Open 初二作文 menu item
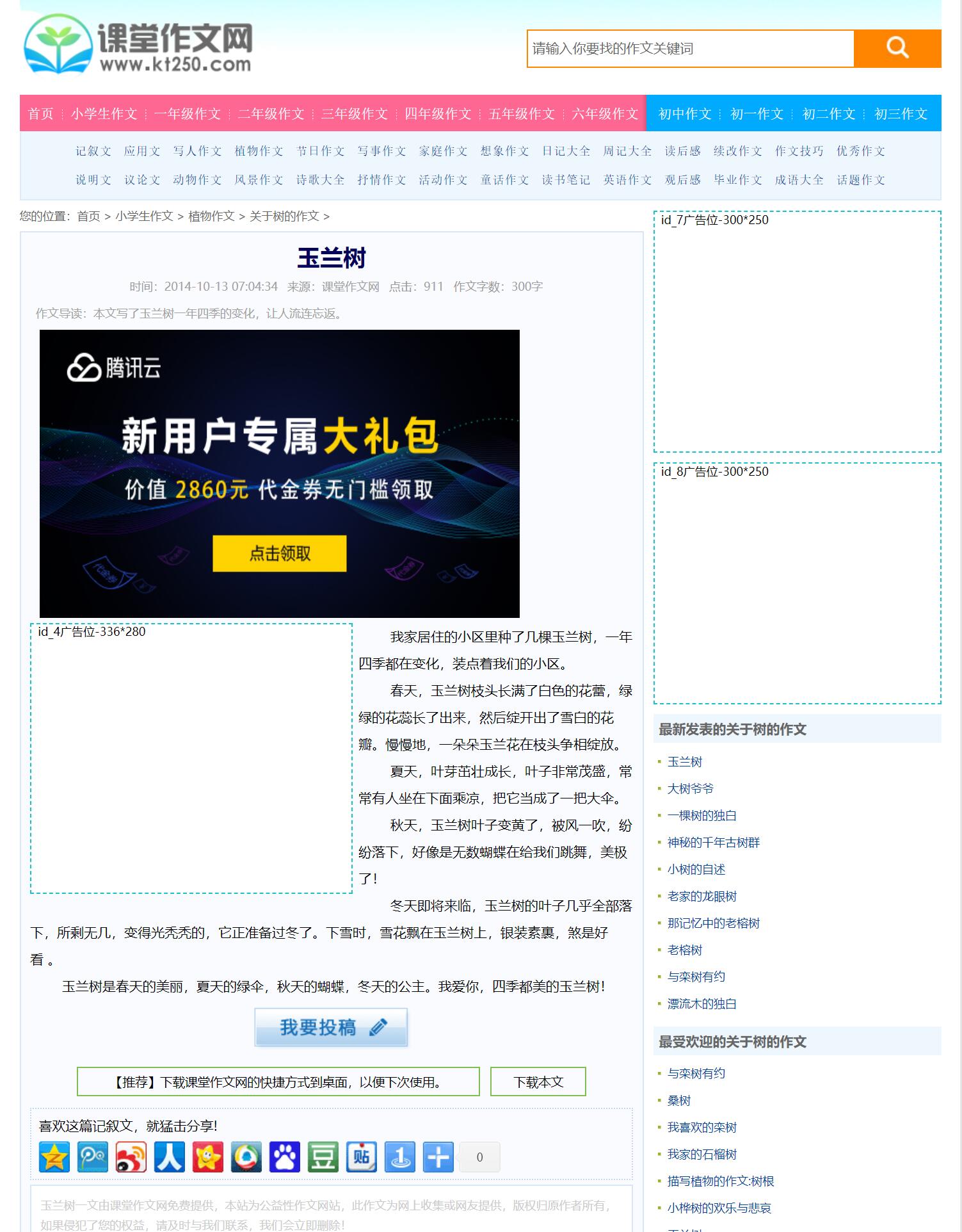The image size is (962, 1232). point(829,113)
